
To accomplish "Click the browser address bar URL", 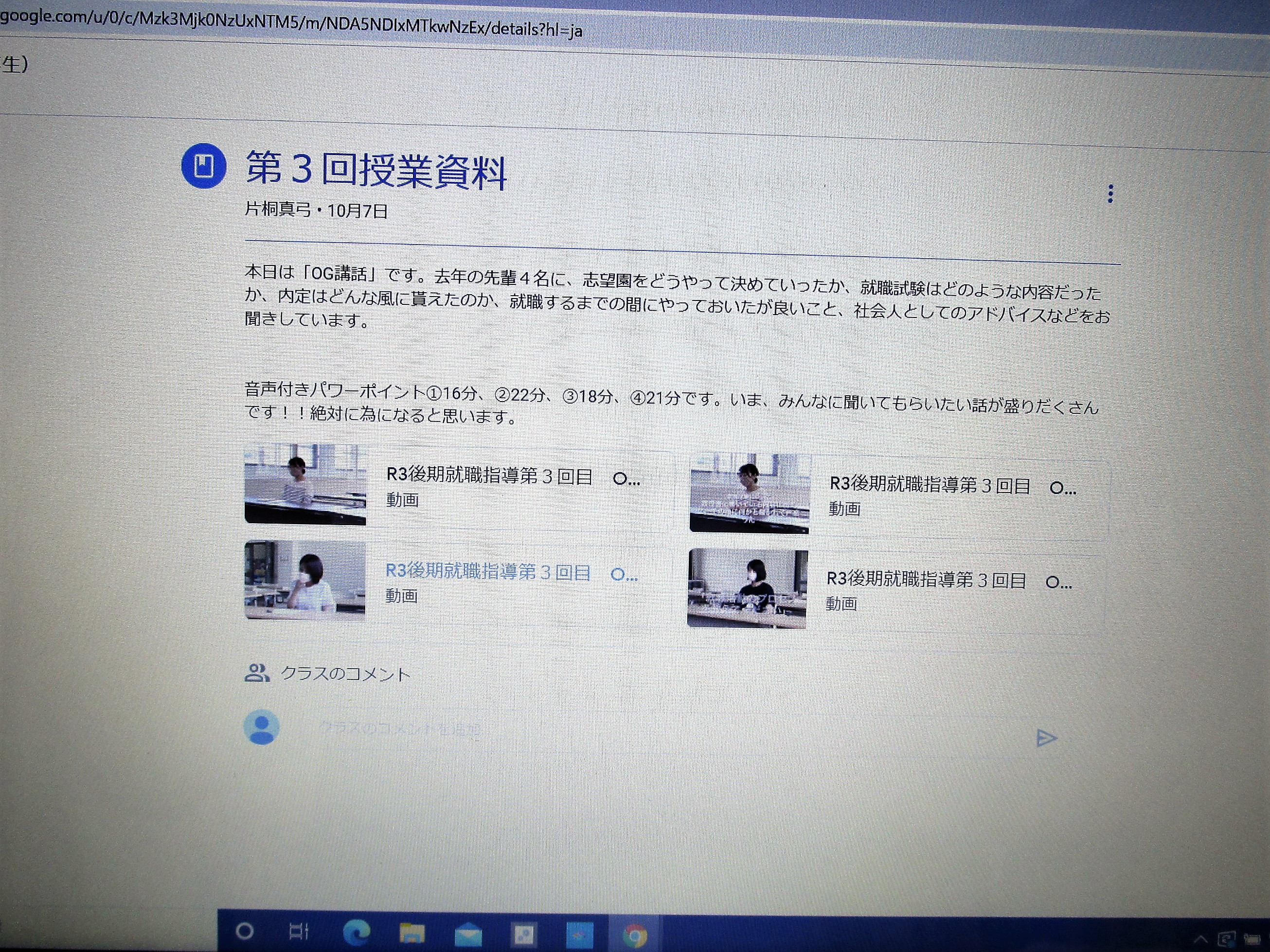I will pos(291,22).
